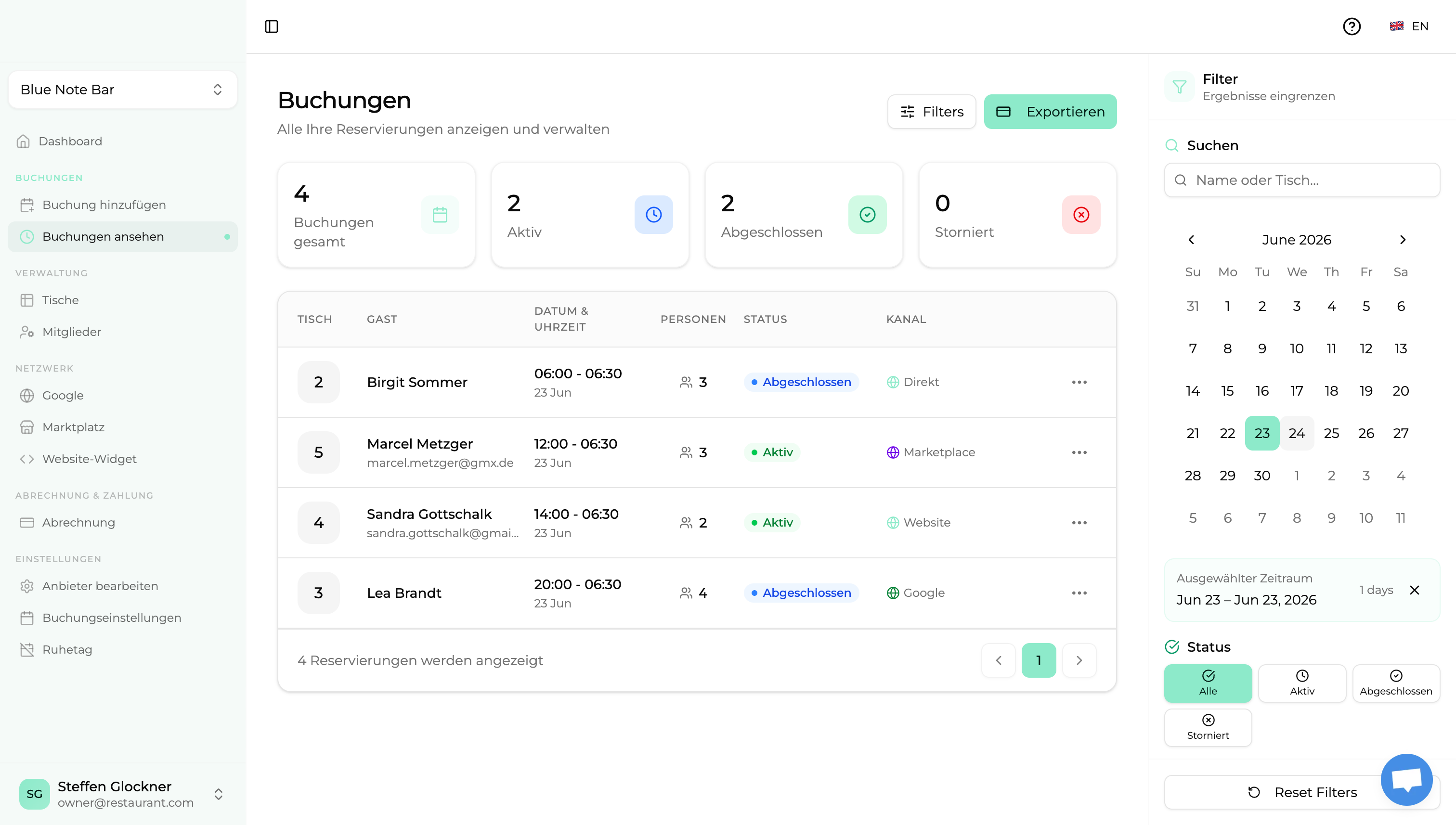Screen dimensions: 1456x825
Task: Clear the selected Zeitraum with X
Action: pos(1415,590)
